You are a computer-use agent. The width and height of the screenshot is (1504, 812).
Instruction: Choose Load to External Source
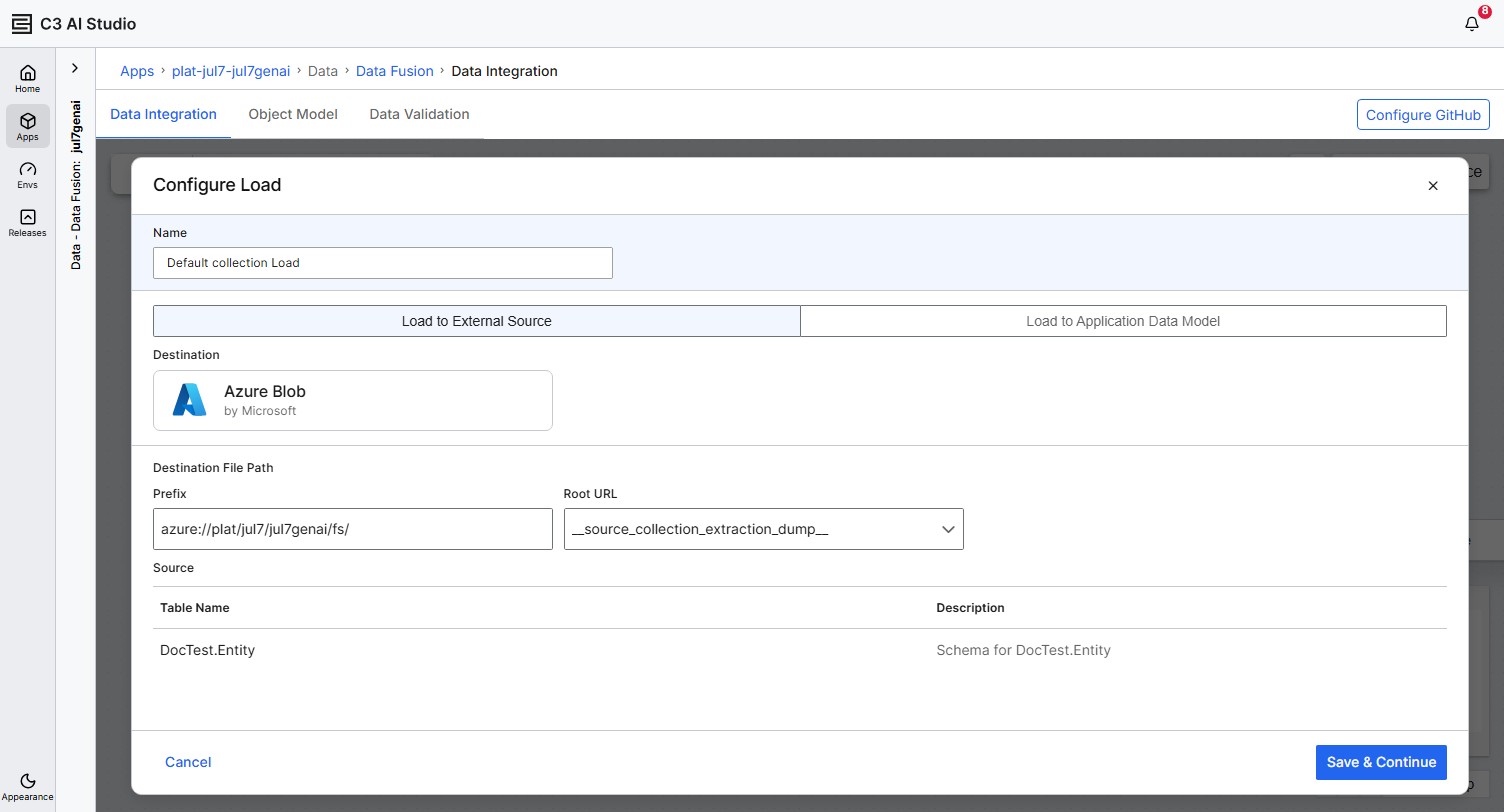click(477, 321)
